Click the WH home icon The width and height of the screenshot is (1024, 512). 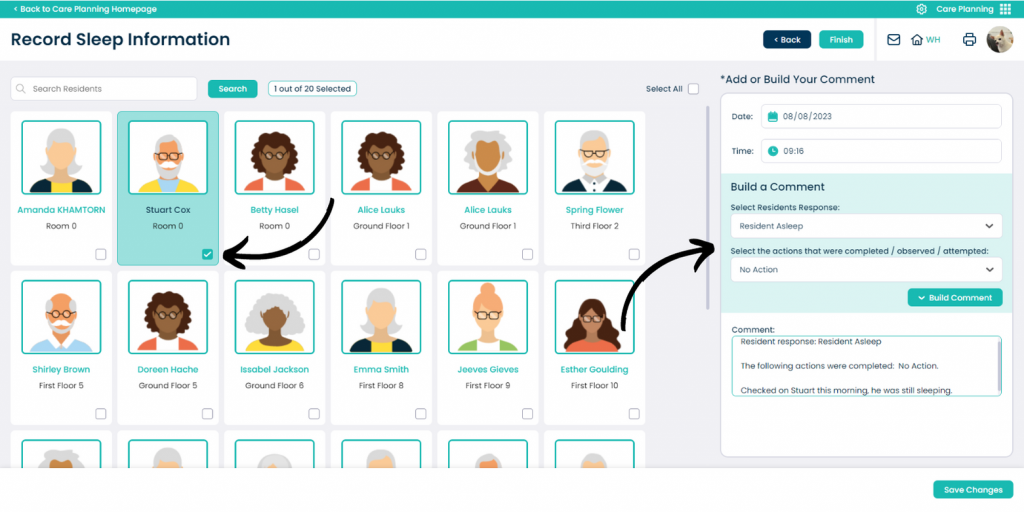pyautogui.click(x=917, y=40)
